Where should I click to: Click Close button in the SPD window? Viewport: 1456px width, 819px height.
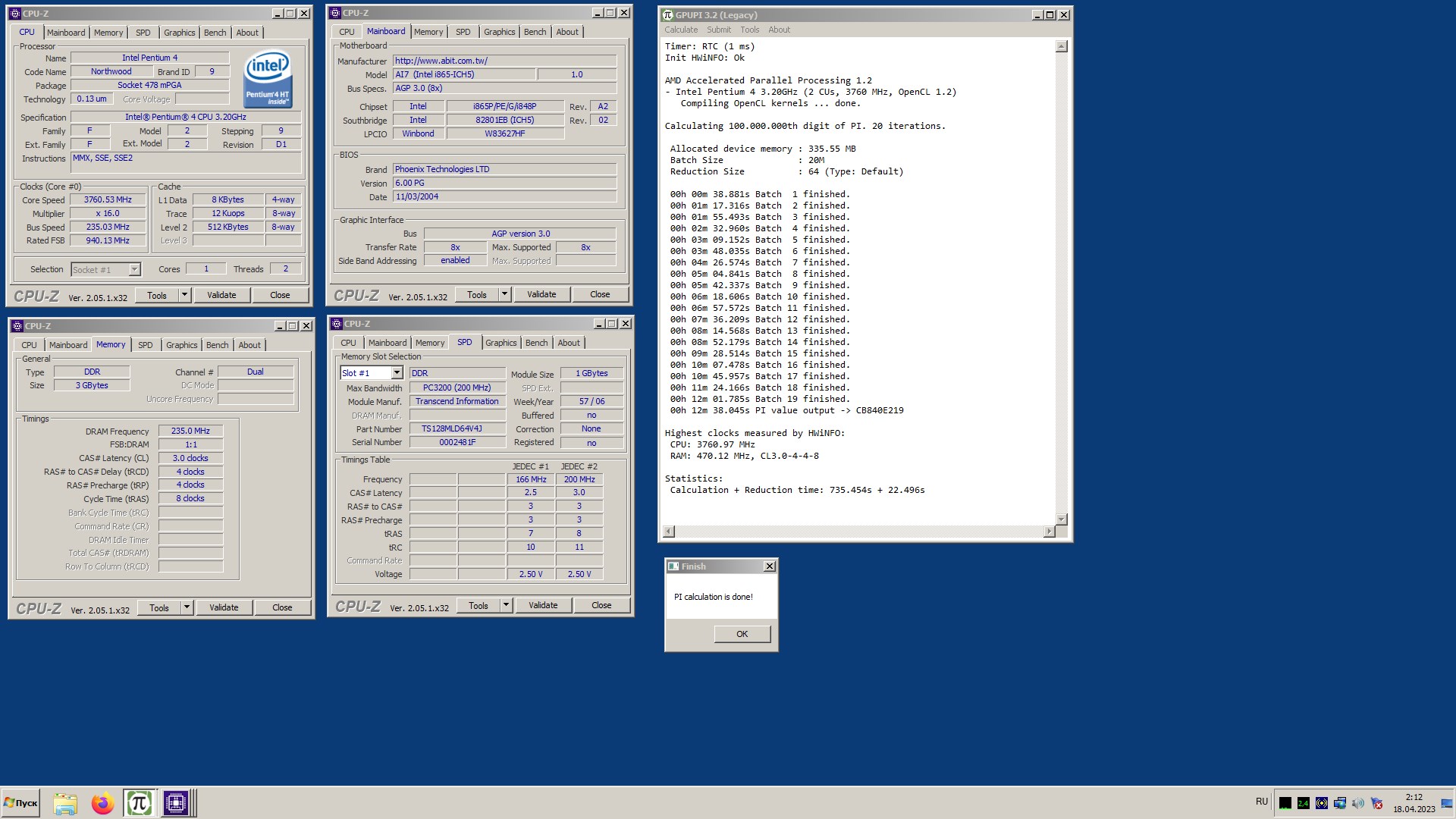point(601,606)
